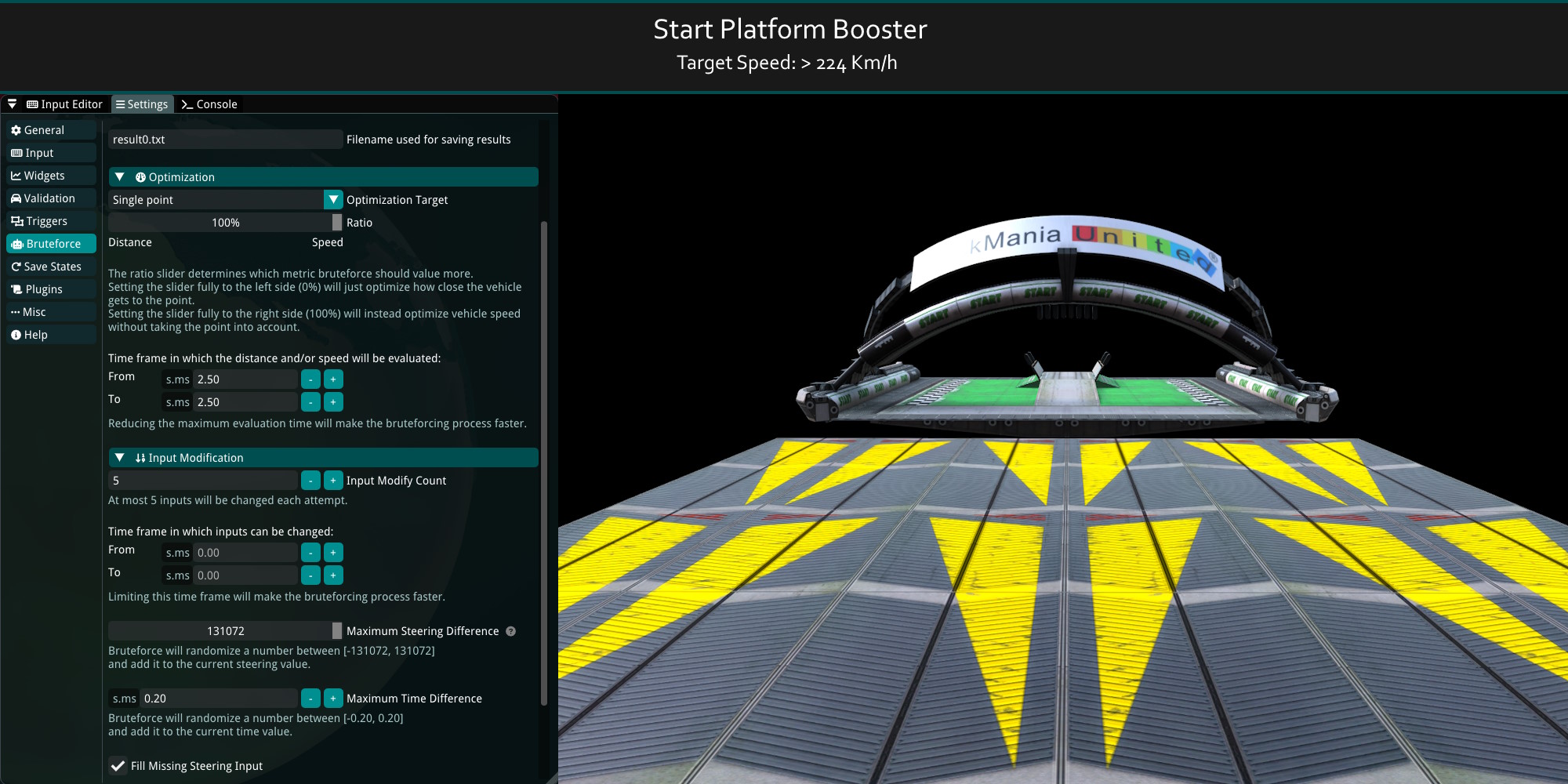Adjust the Maximum Steering Difference slider
This screenshot has width=1568, height=784.
click(225, 631)
